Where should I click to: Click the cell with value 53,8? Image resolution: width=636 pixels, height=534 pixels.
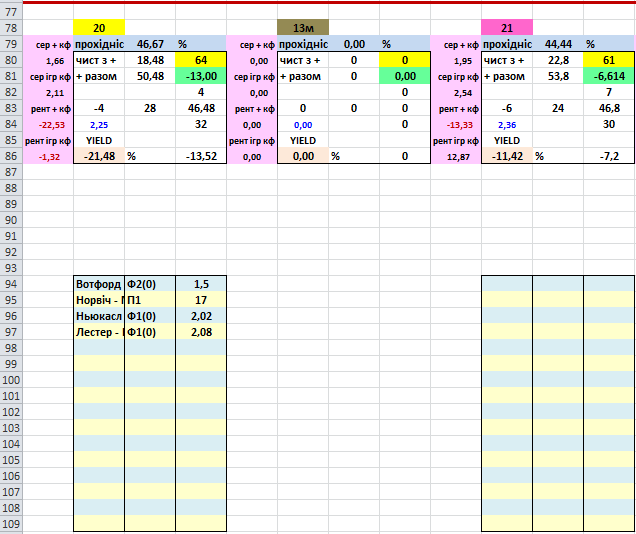tap(558, 76)
